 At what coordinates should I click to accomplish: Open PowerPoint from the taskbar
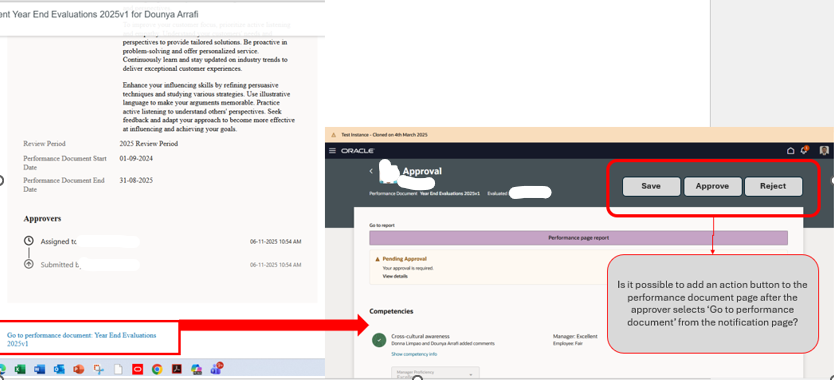pyautogui.click(x=79, y=369)
